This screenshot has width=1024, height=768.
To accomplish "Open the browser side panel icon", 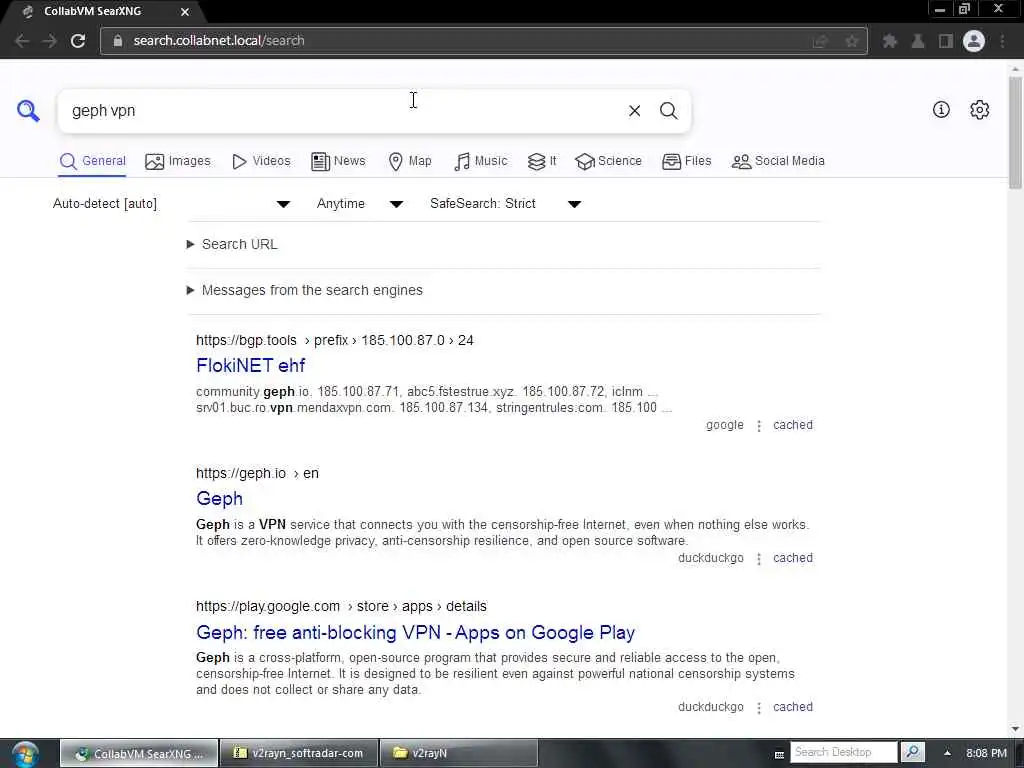I will point(946,41).
